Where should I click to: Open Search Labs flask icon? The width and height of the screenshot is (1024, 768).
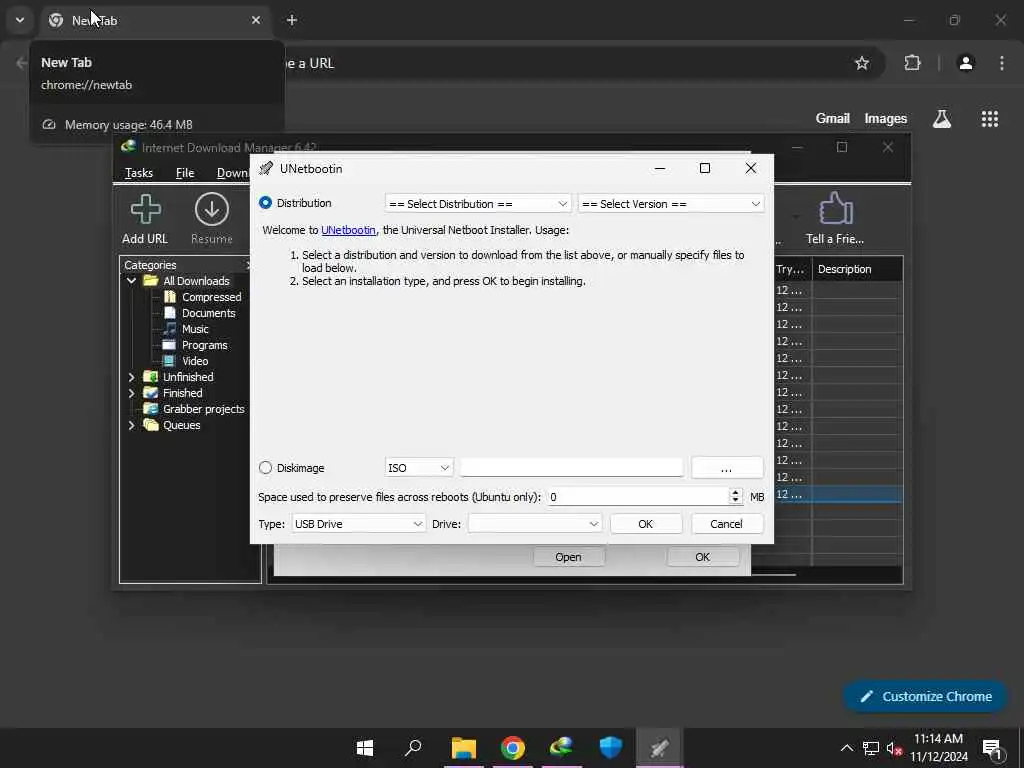[x=942, y=118]
